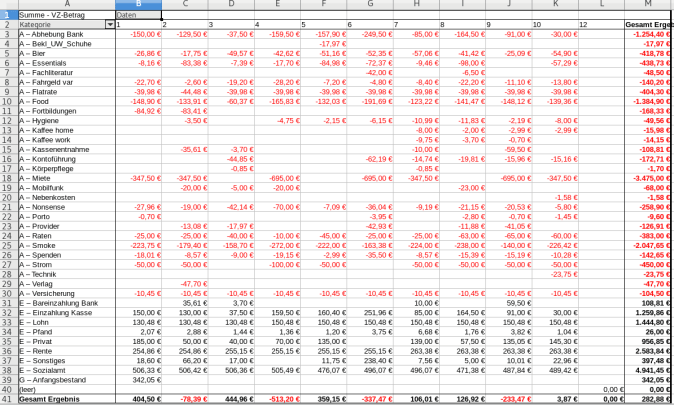Image resolution: width=674 pixels, height=405 pixels.
Task: Click the Daten pivot field button
Action: pyautogui.click(x=127, y=15)
